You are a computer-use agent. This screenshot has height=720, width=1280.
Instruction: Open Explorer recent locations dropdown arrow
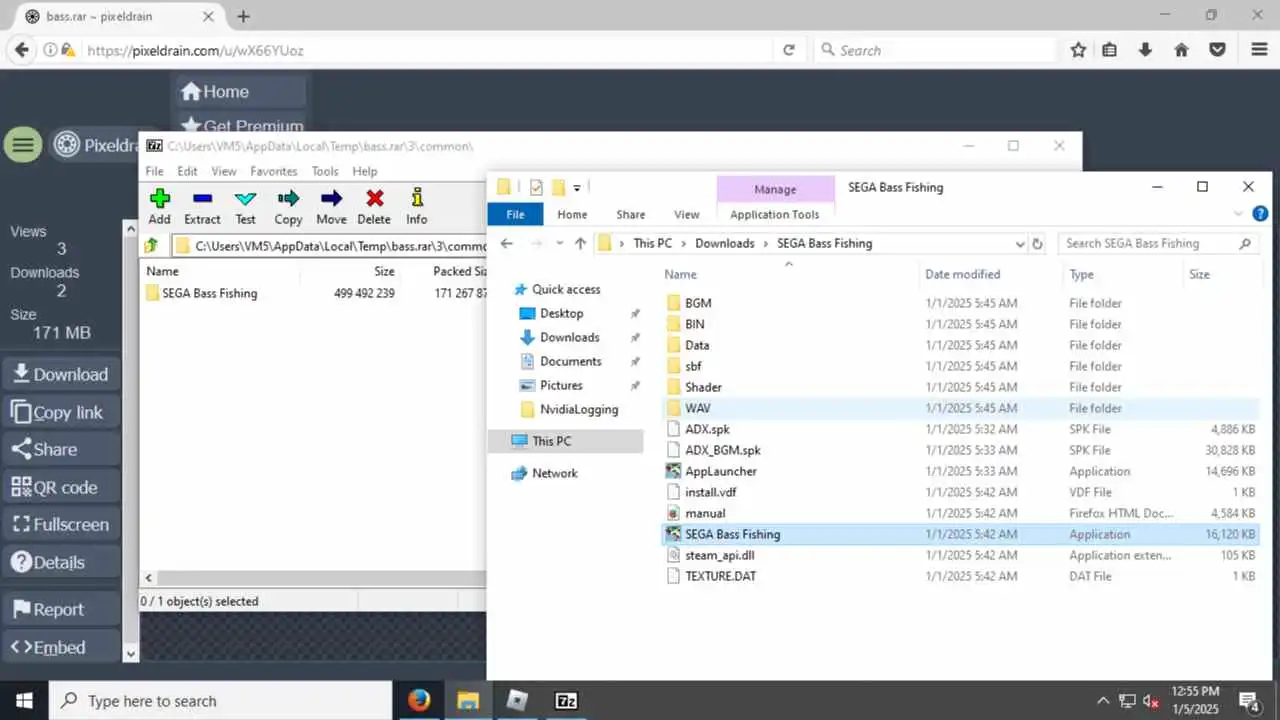[x=560, y=243]
